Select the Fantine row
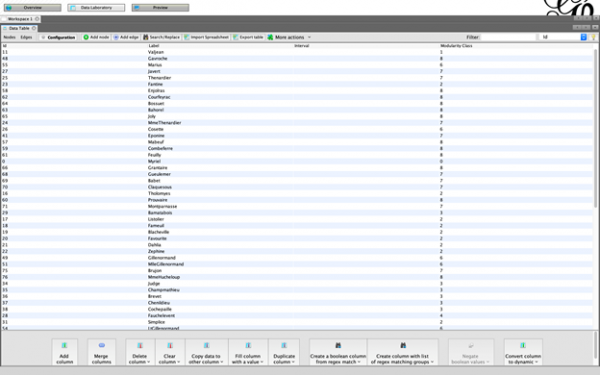Screen dimensions: 600x375 coord(297,84)
